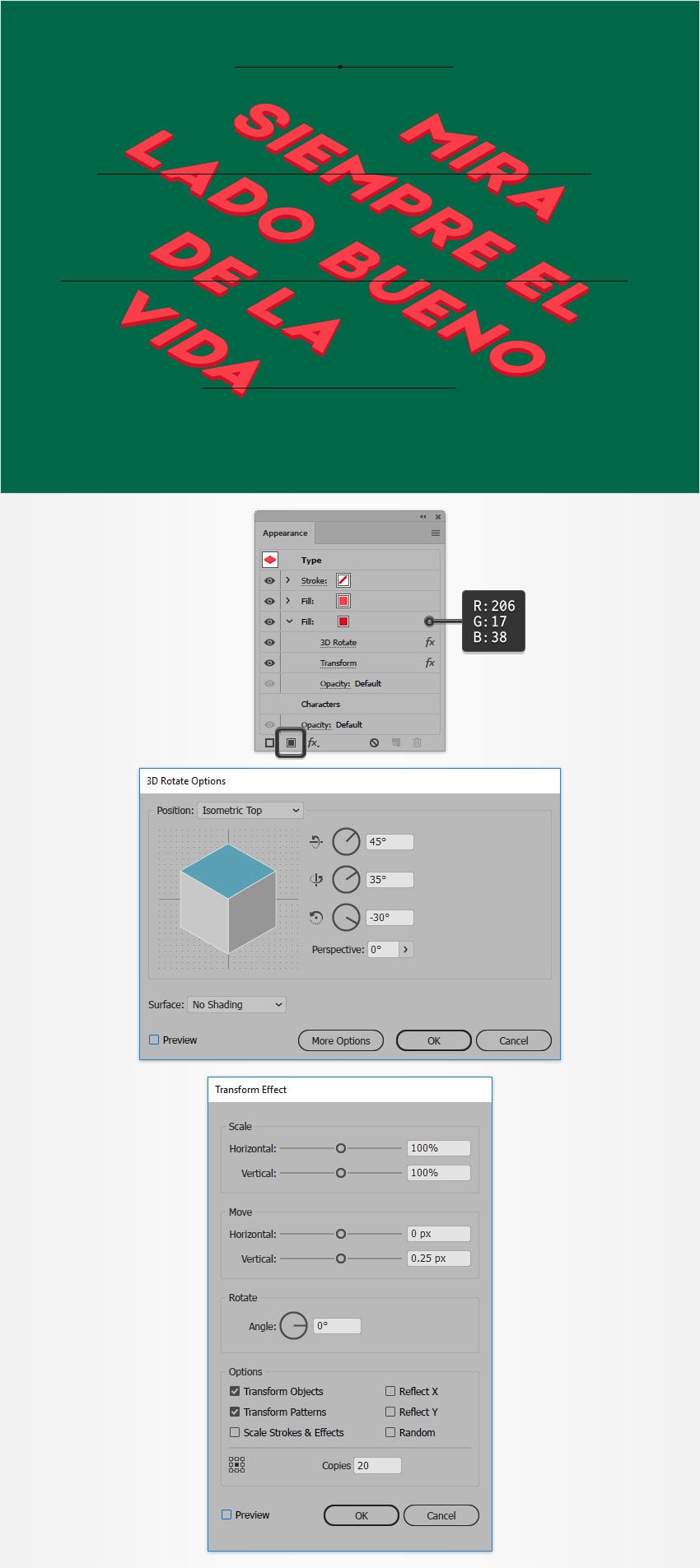Enable Preview in 3D Rotate Options
Viewport: 700px width, 1568px height.
tap(154, 1040)
